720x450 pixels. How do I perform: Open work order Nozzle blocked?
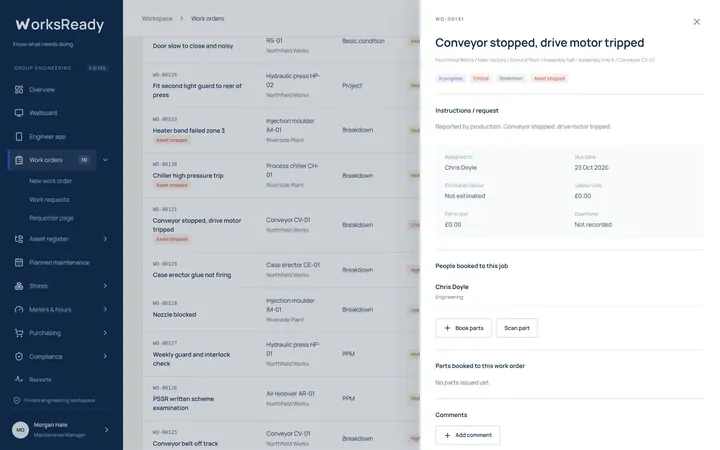tap(174, 315)
